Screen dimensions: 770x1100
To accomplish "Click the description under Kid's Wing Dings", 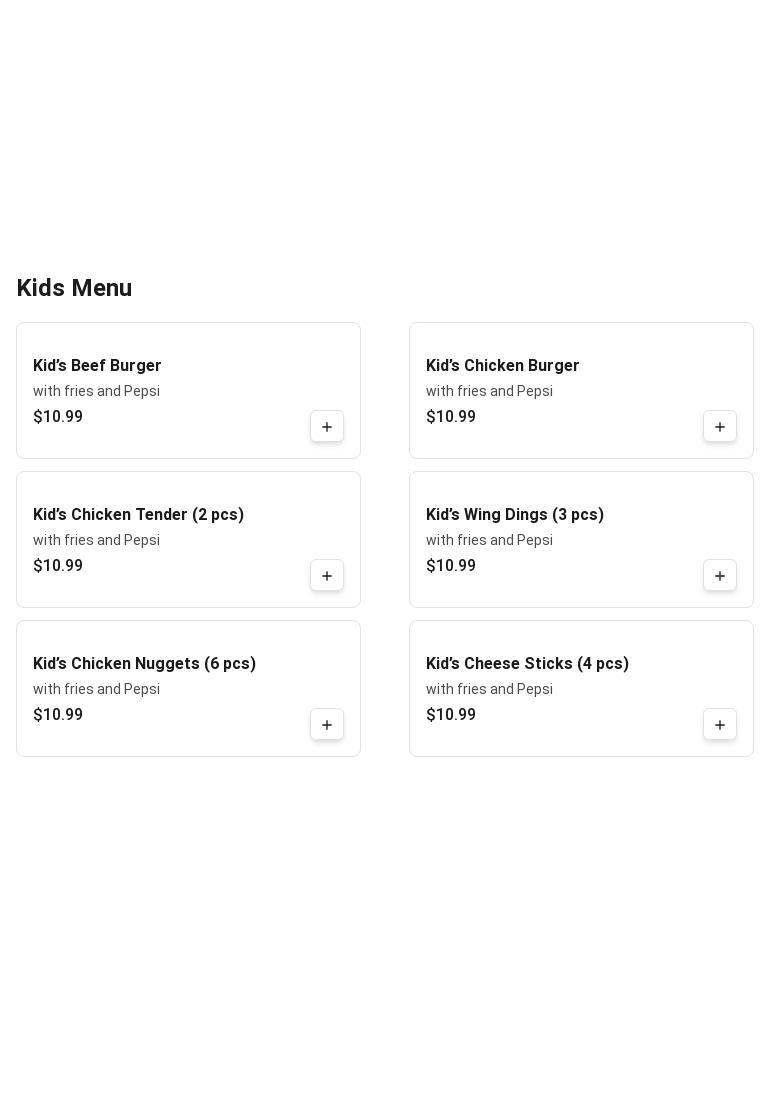I will [489, 540].
